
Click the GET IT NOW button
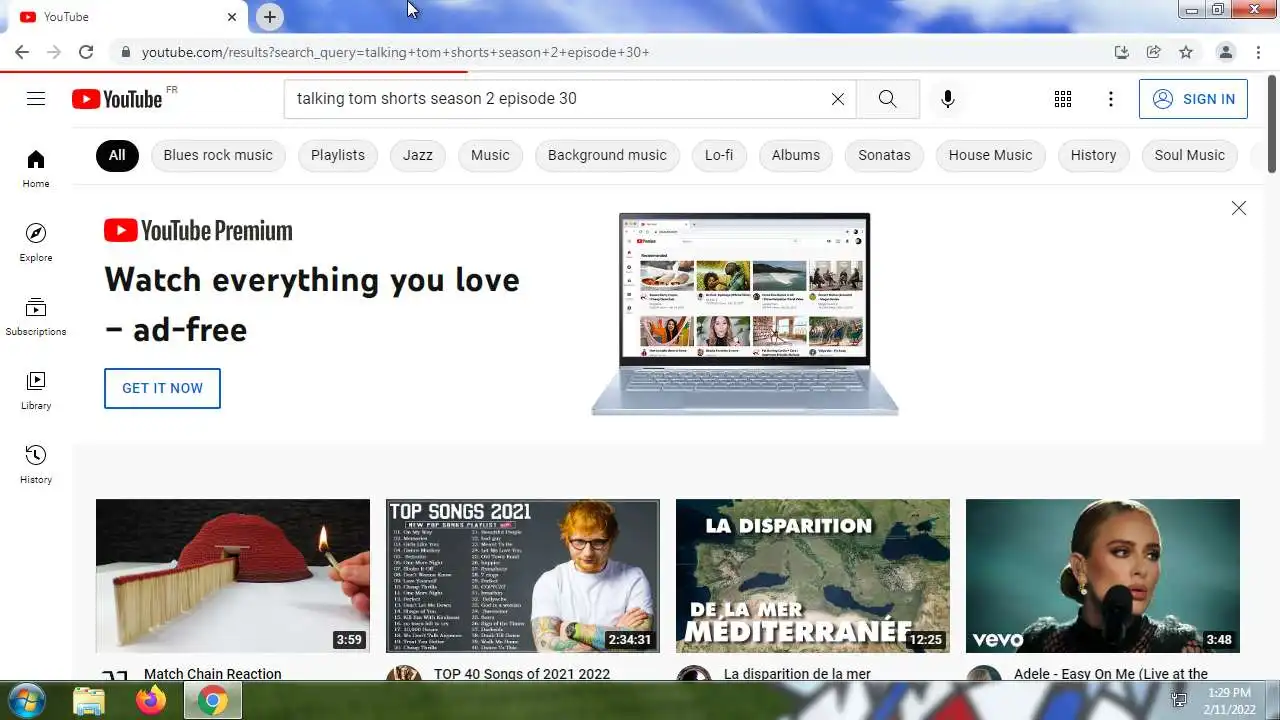pos(162,388)
